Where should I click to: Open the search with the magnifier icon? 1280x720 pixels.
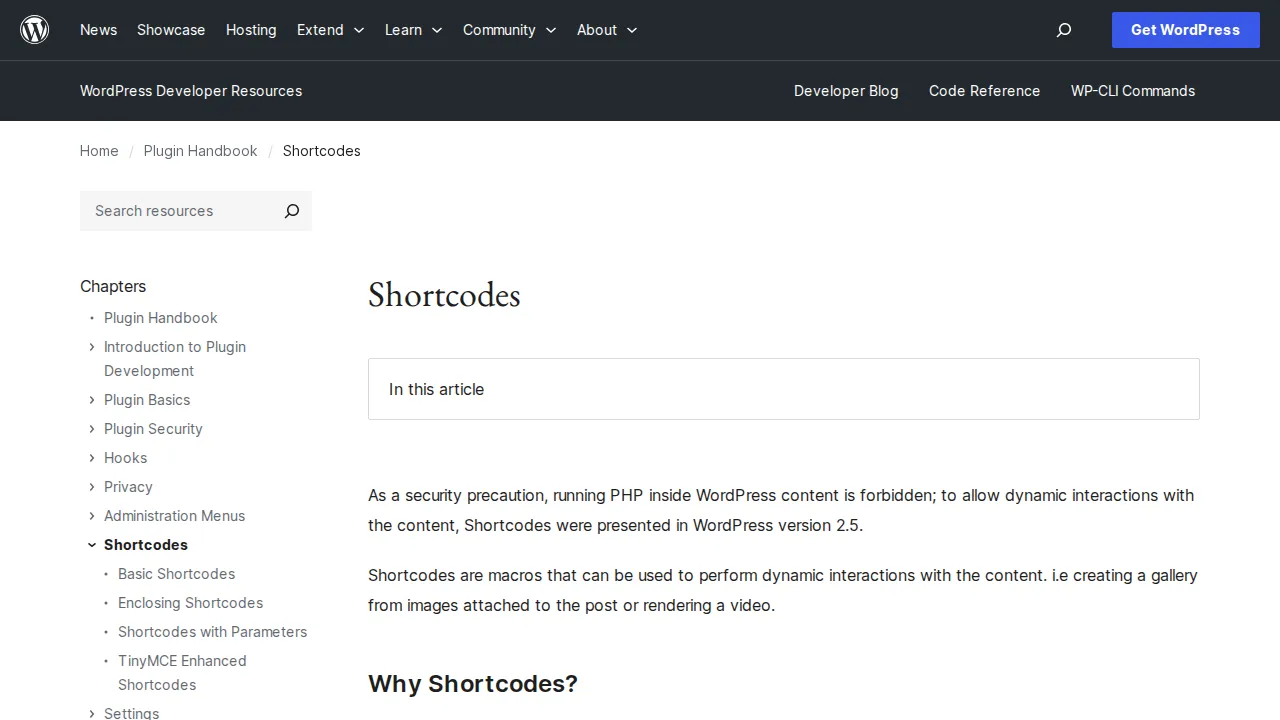point(1063,30)
